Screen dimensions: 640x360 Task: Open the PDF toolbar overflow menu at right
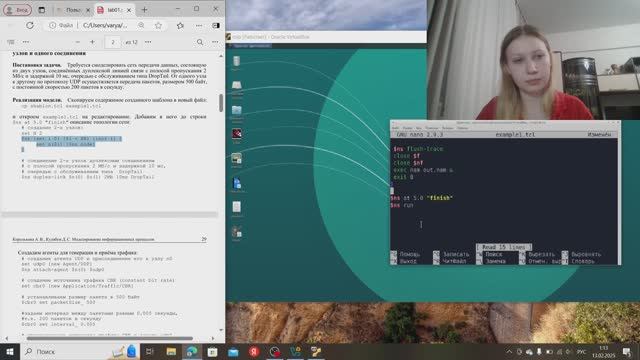[x=215, y=42]
